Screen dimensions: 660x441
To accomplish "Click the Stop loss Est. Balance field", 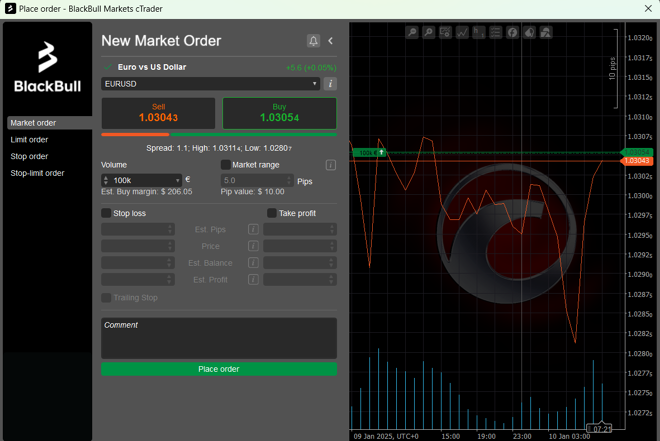I will pyautogui.click(x=138, y=263).
